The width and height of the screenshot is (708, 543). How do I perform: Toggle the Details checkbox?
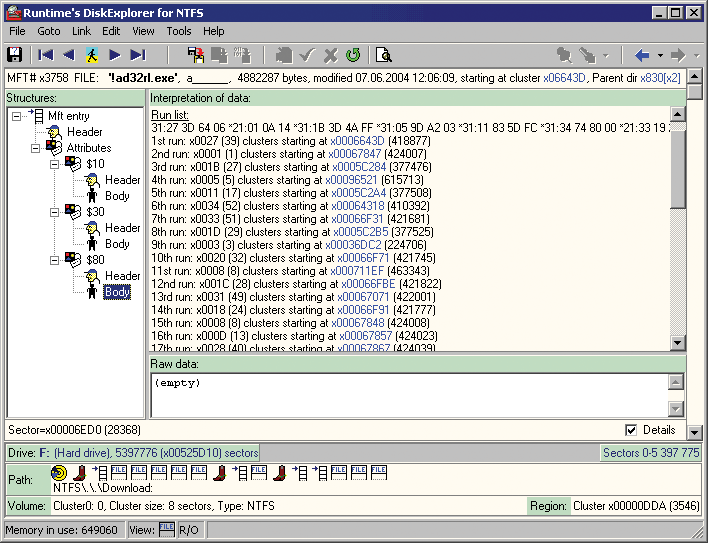631,430
